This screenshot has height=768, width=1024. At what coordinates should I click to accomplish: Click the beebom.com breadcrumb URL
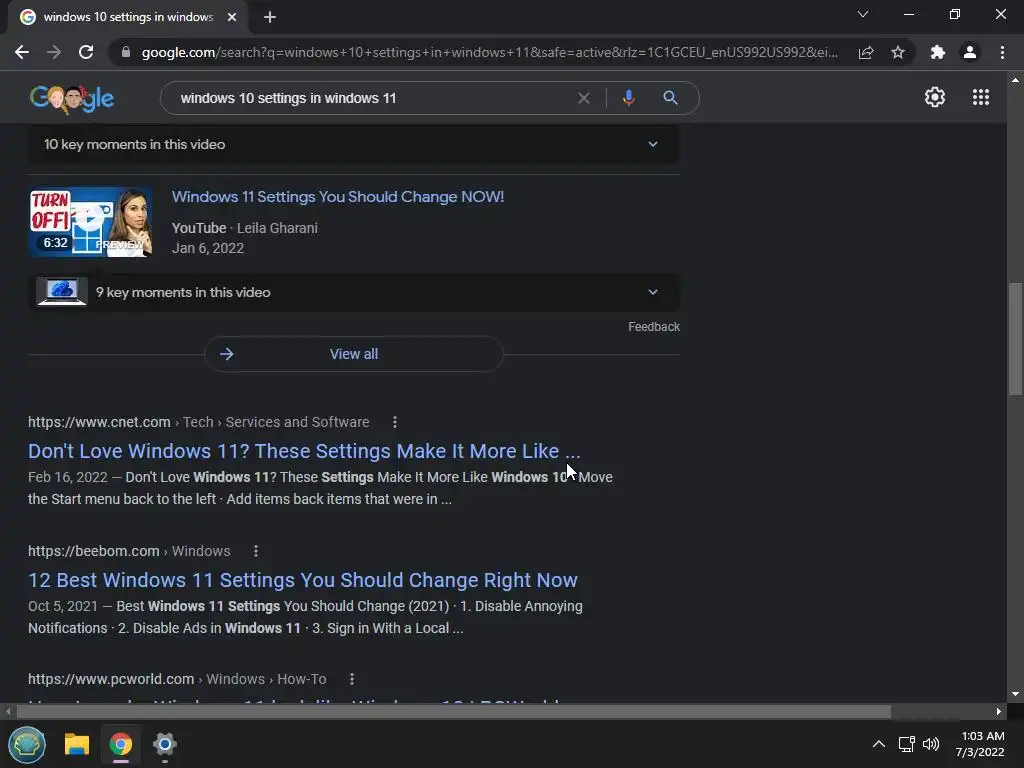129,551
